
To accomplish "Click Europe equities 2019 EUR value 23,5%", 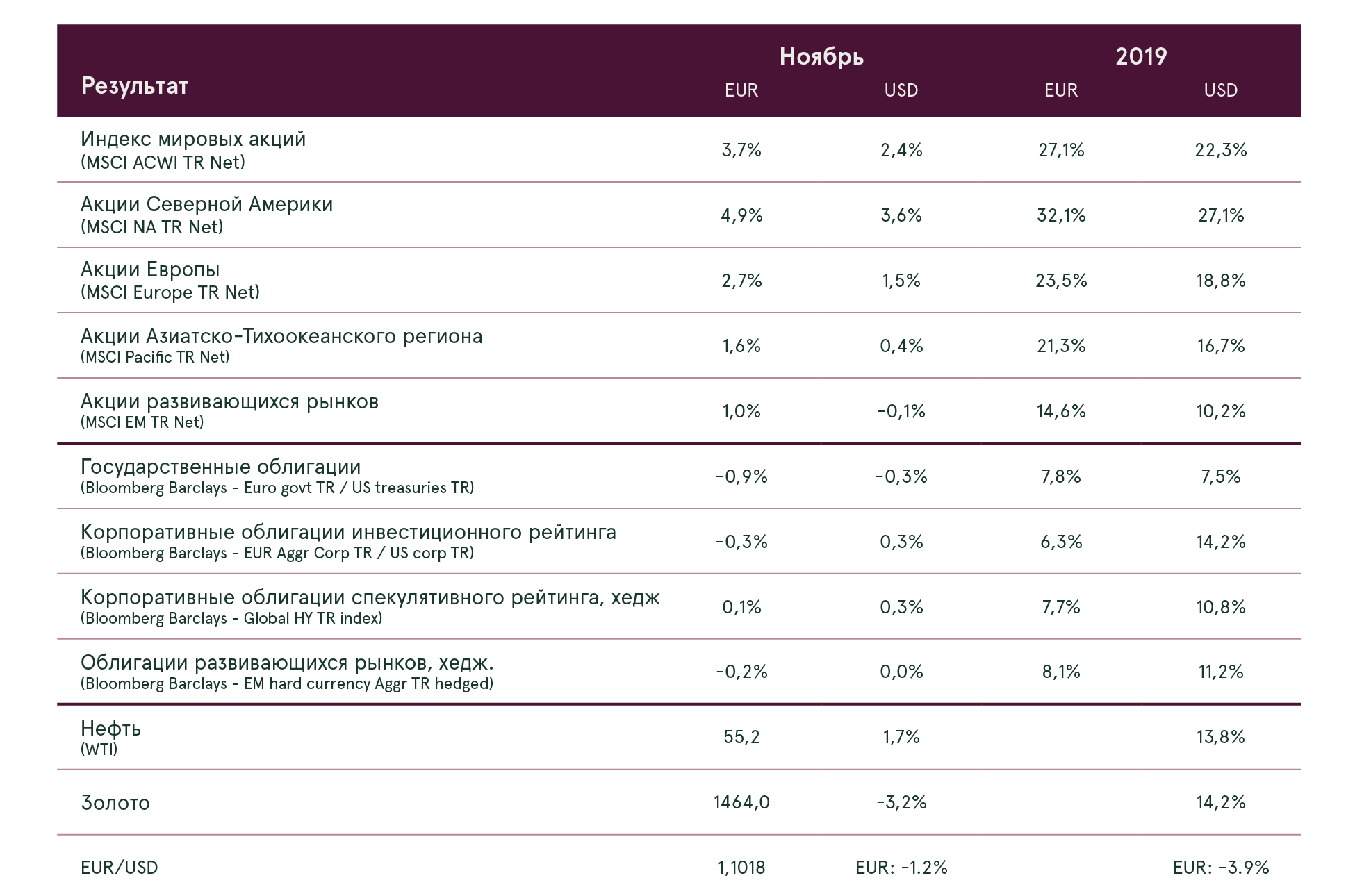I will point(1061,281).
